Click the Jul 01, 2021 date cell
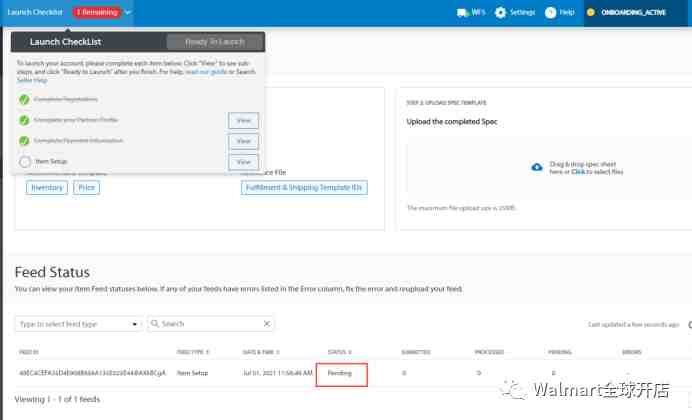 click(x=278, y=373)
